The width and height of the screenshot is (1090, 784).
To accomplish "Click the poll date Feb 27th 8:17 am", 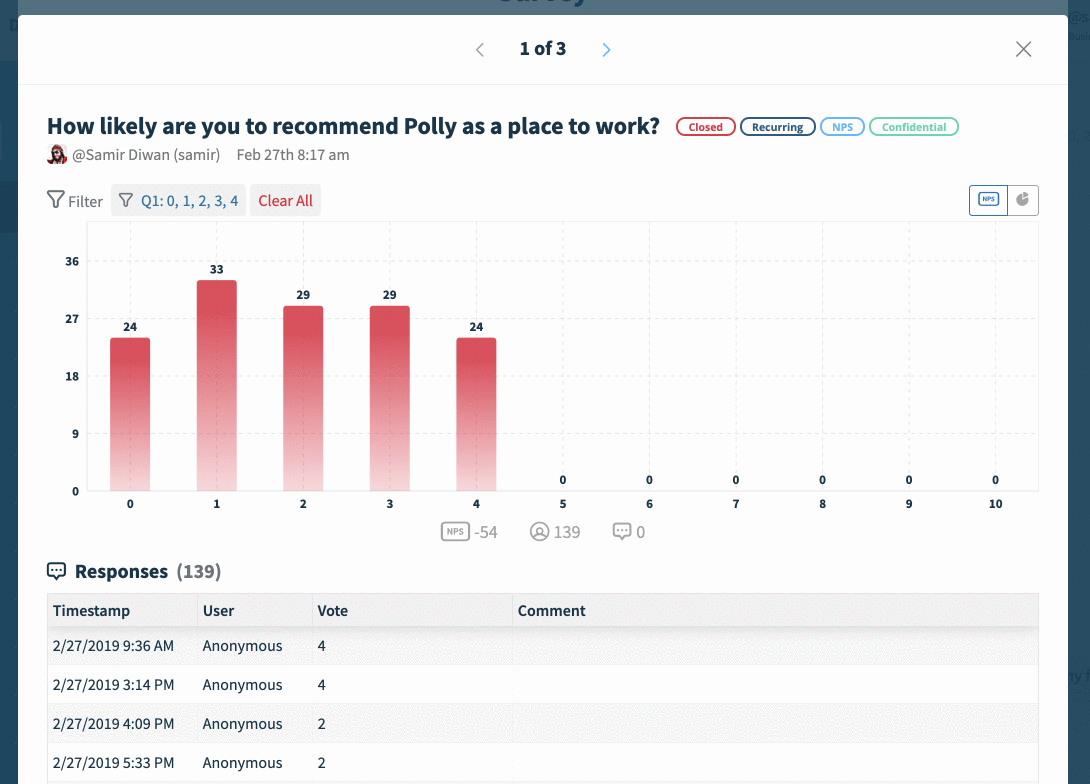I will pyautogui.click(x=293, y=155).
